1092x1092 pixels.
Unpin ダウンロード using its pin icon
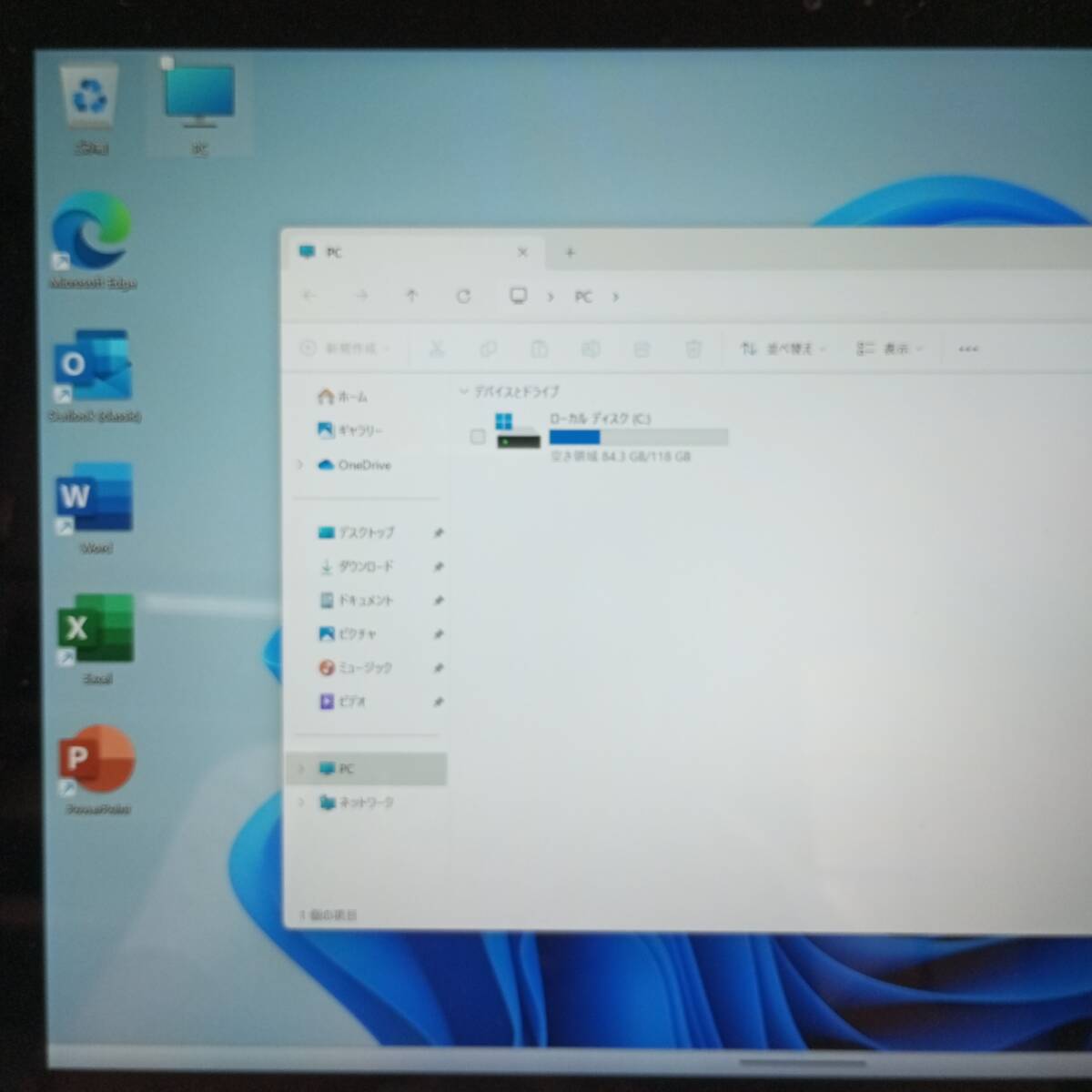click(438, 566)
